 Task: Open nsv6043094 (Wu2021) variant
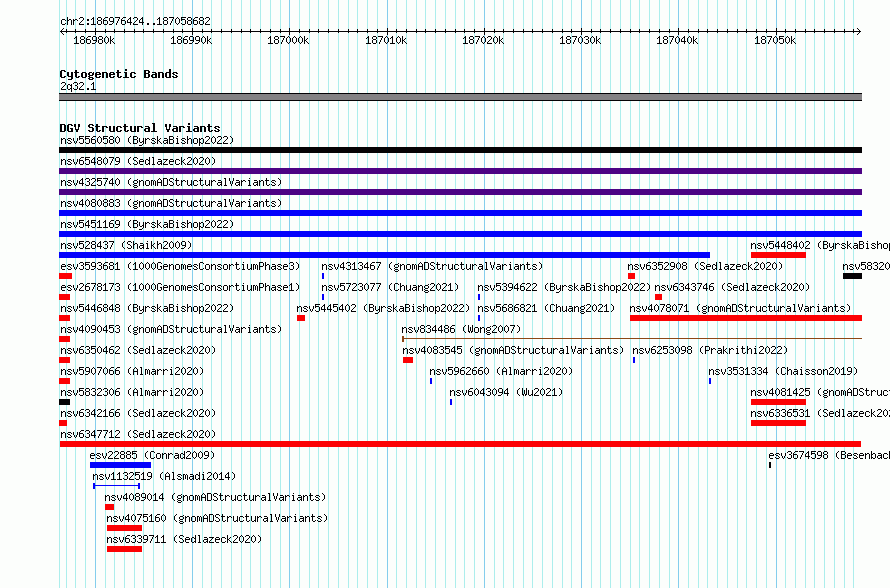pyautogui.click(x=506, y=392)
